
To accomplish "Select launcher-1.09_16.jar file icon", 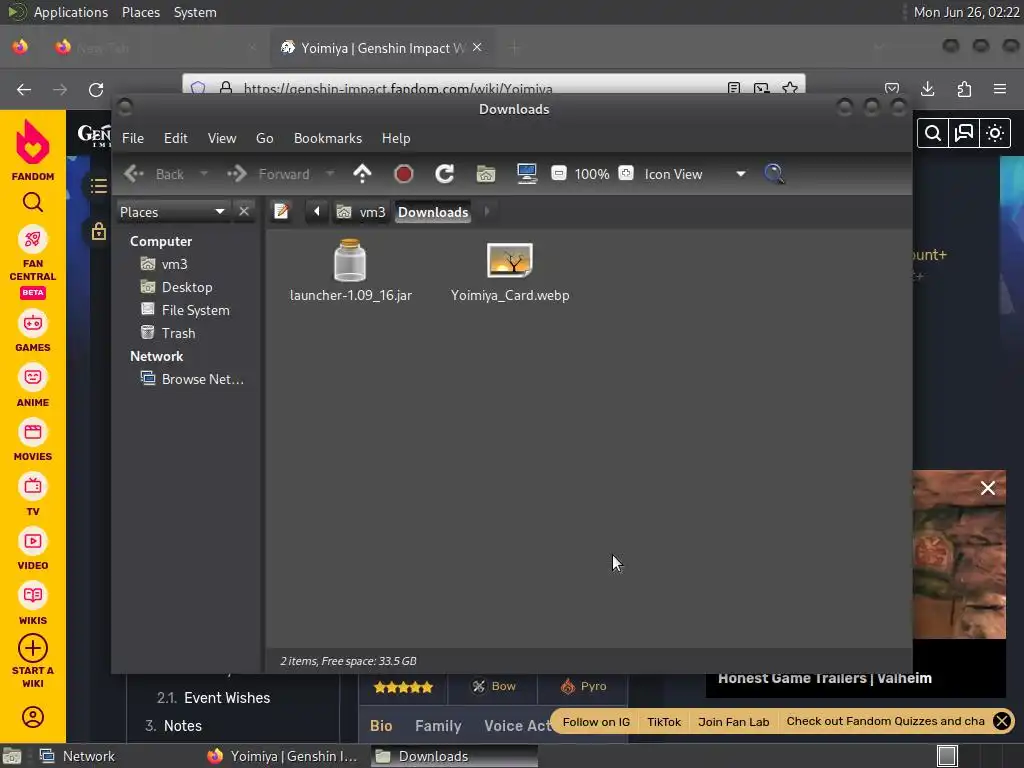I will click(x=350, y=260).
